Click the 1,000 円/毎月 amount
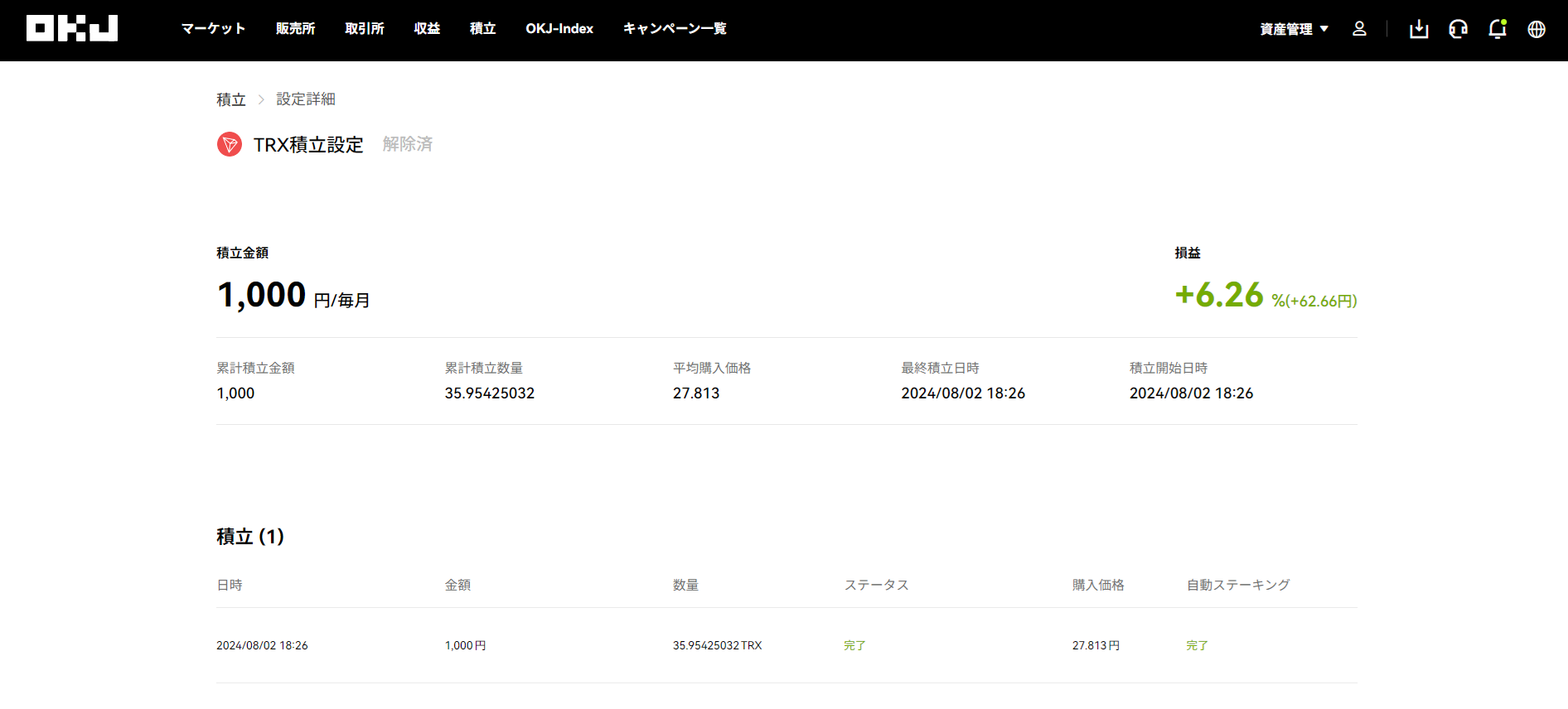 pos(293,296)
